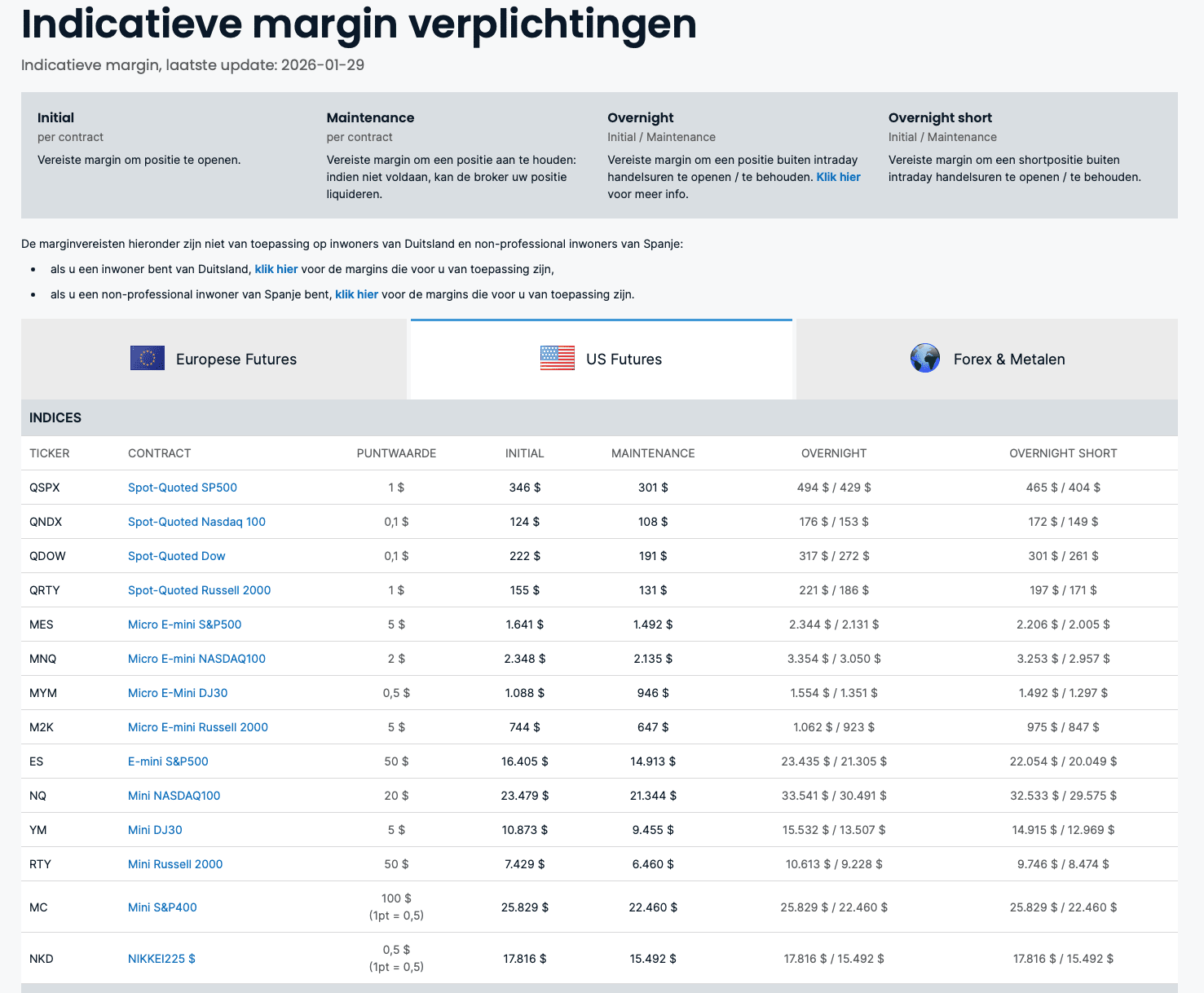The width and height of the screenshot is (1204, 993).
Task: Click overnight value 494 $ / 429 $
Action: [x=834, y=488]
